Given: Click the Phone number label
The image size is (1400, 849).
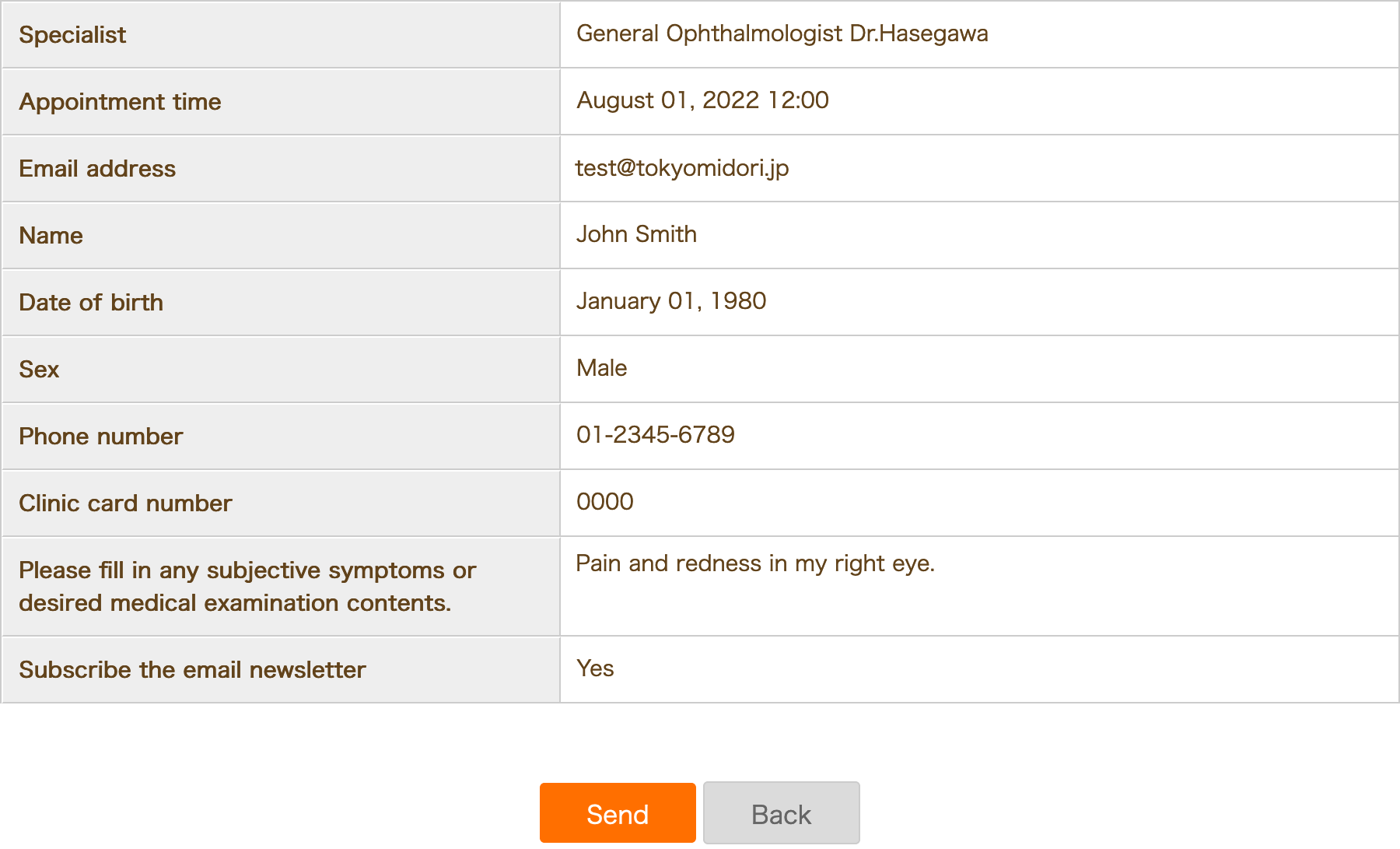Looking at the screenshot, I should (x=101, y=437).
